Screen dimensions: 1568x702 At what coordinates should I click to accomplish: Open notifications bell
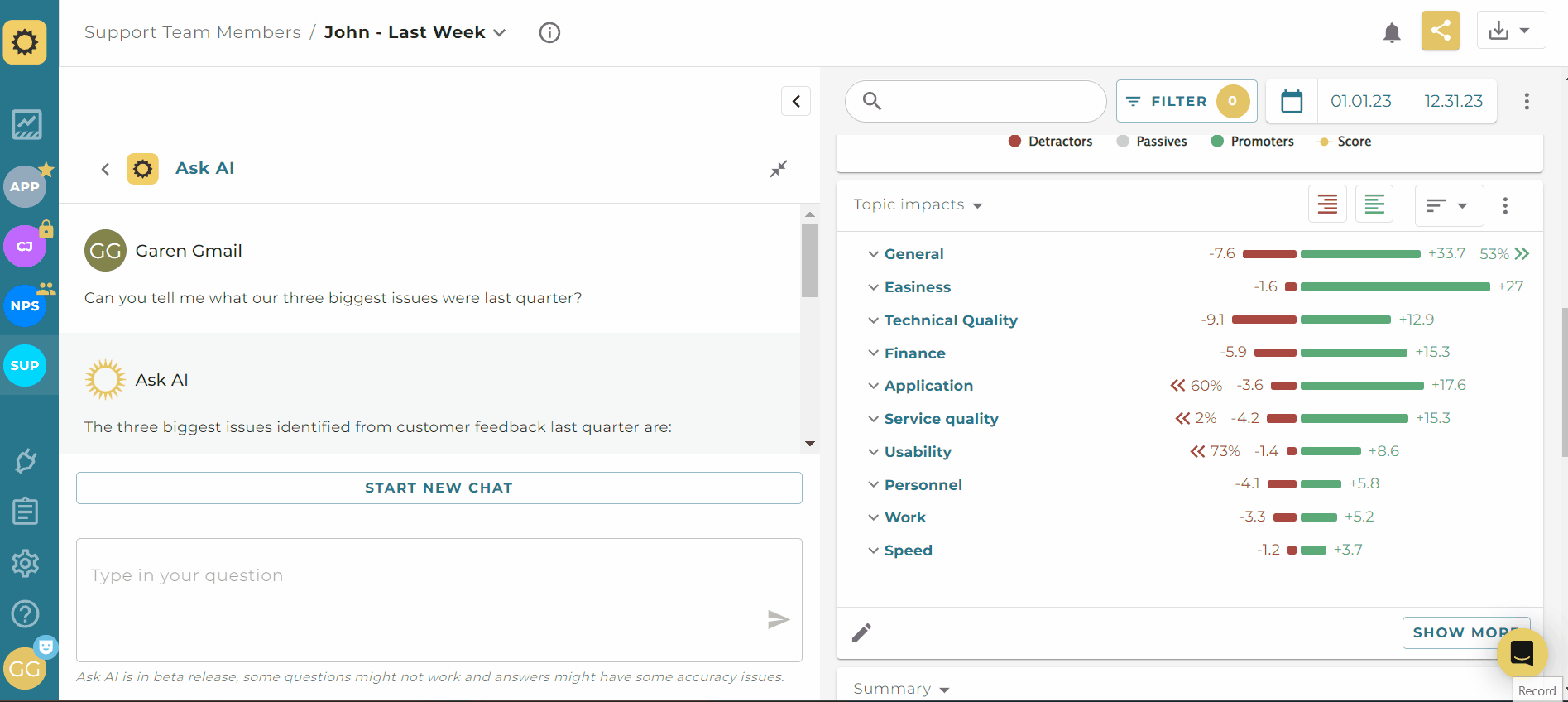(1392, 32)
